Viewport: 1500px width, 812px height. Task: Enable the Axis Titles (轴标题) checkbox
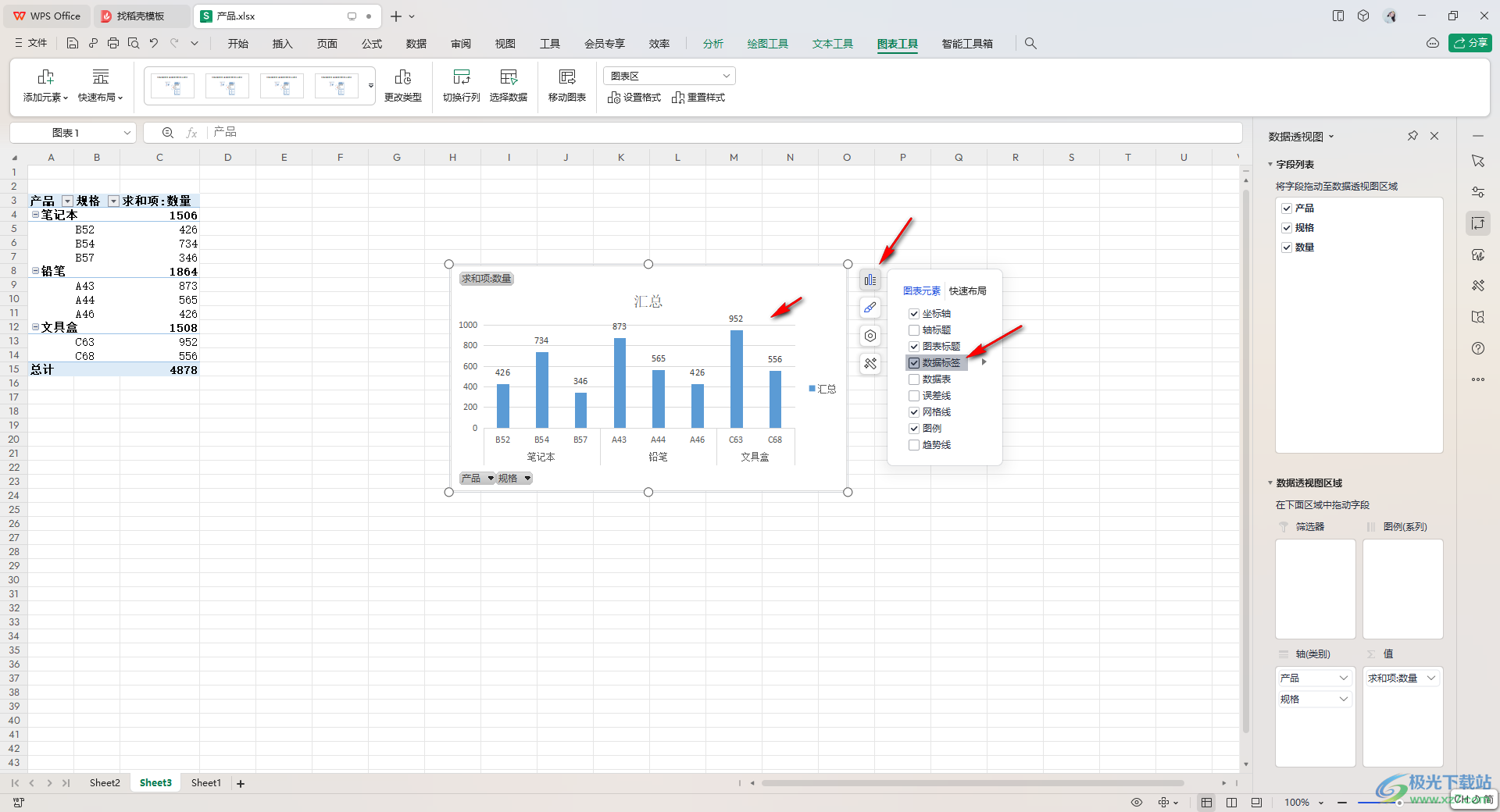[914, 330]
